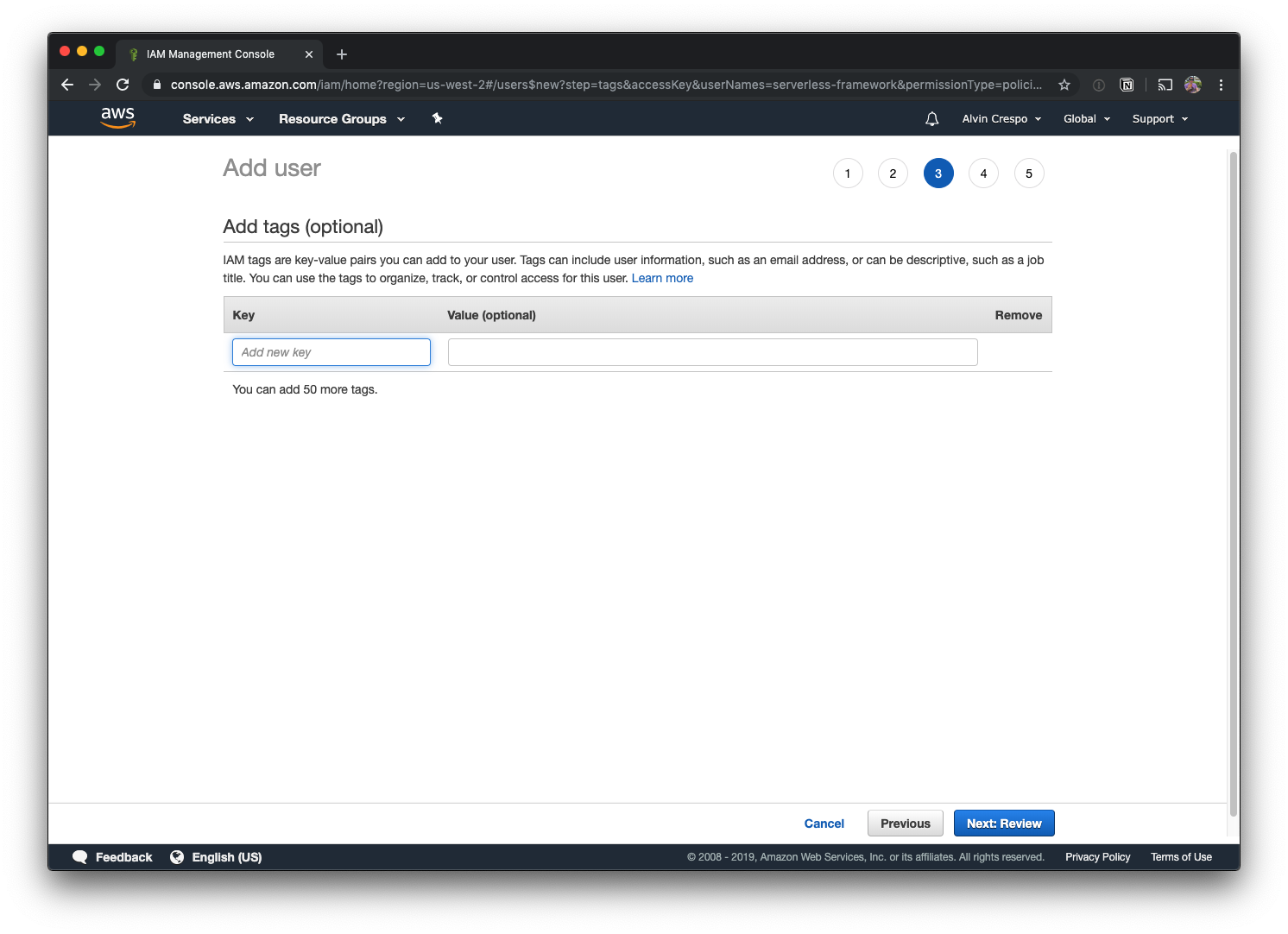Open Chrome's three-dot menu
1288x934 pixels.
click(1221, 85)
